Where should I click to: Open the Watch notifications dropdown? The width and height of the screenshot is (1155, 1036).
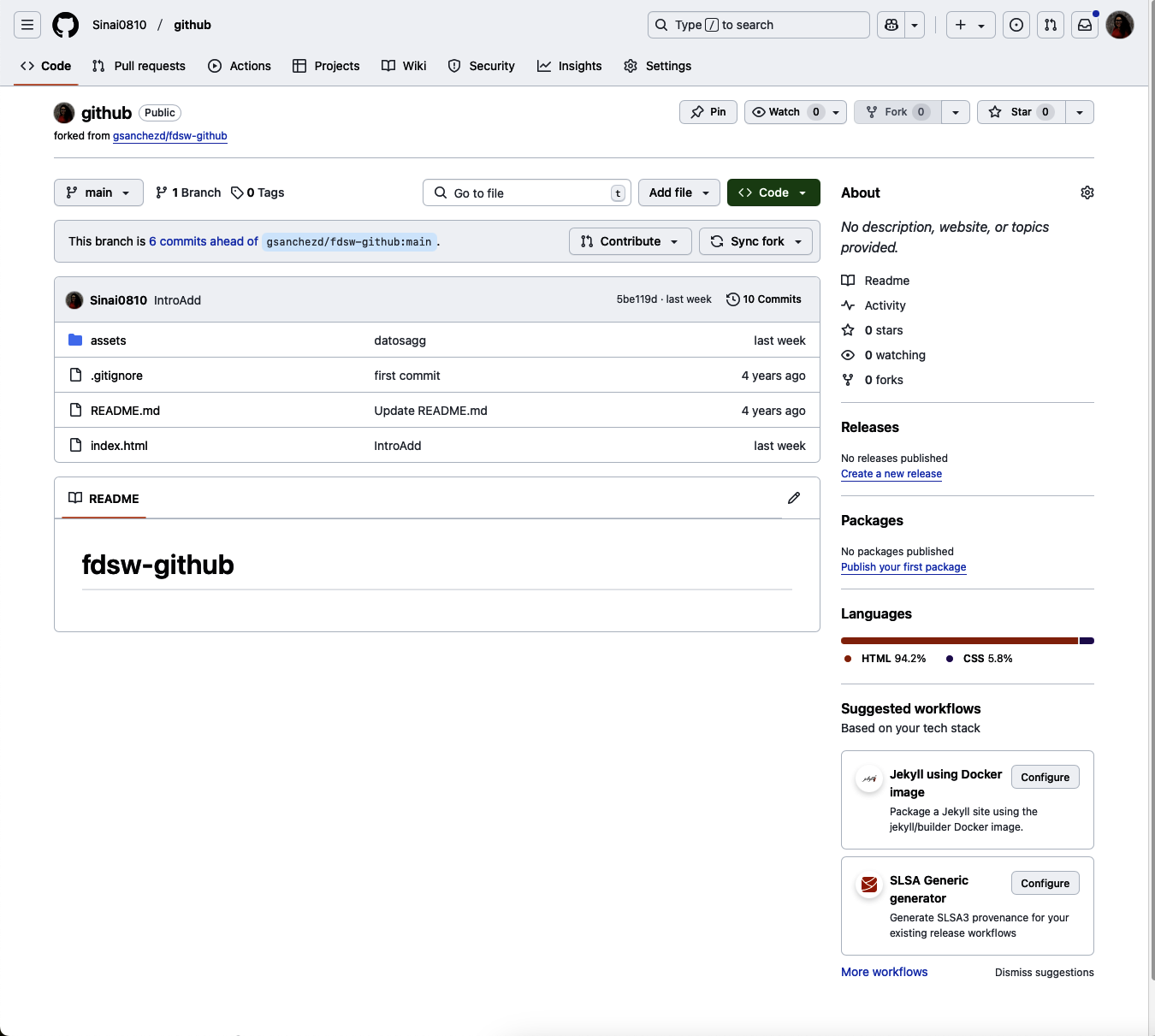point(796,112)
